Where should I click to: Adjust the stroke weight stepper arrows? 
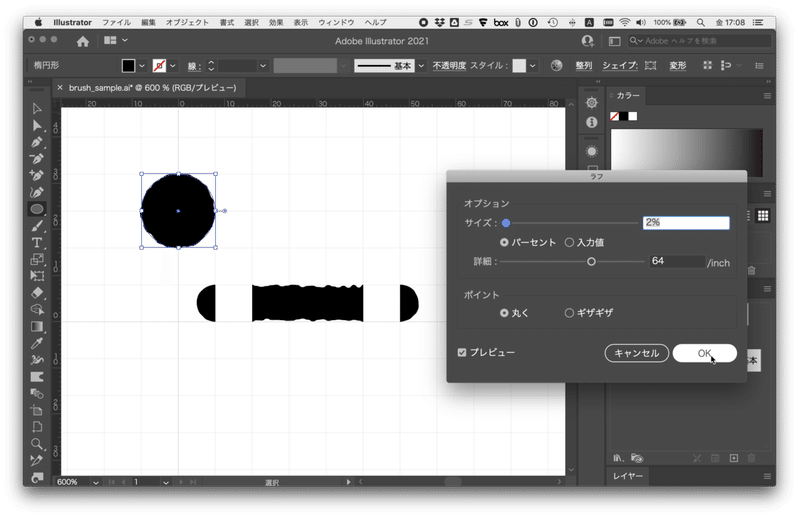pos(211,65)
